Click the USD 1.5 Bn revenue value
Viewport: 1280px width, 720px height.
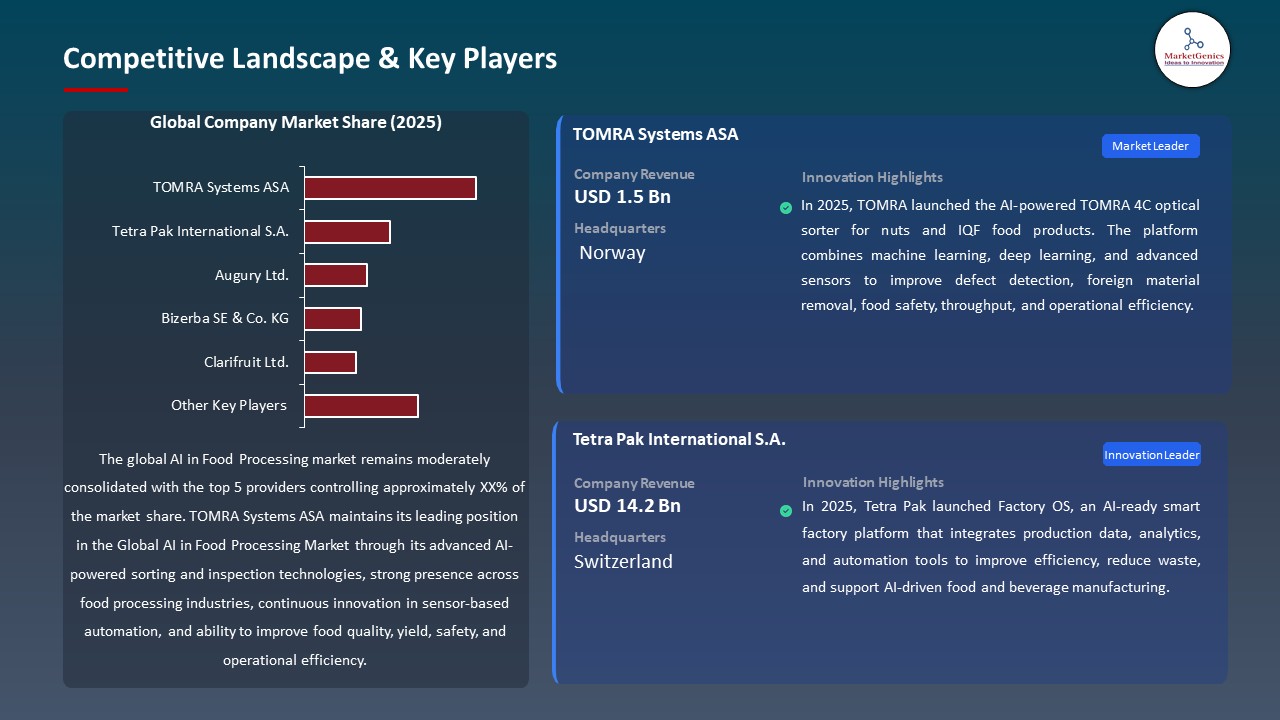click(622, 197)
